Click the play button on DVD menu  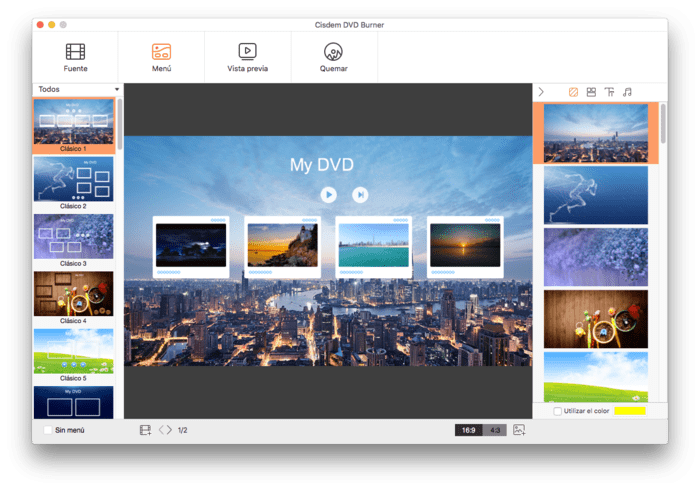[x=328, y=194]
